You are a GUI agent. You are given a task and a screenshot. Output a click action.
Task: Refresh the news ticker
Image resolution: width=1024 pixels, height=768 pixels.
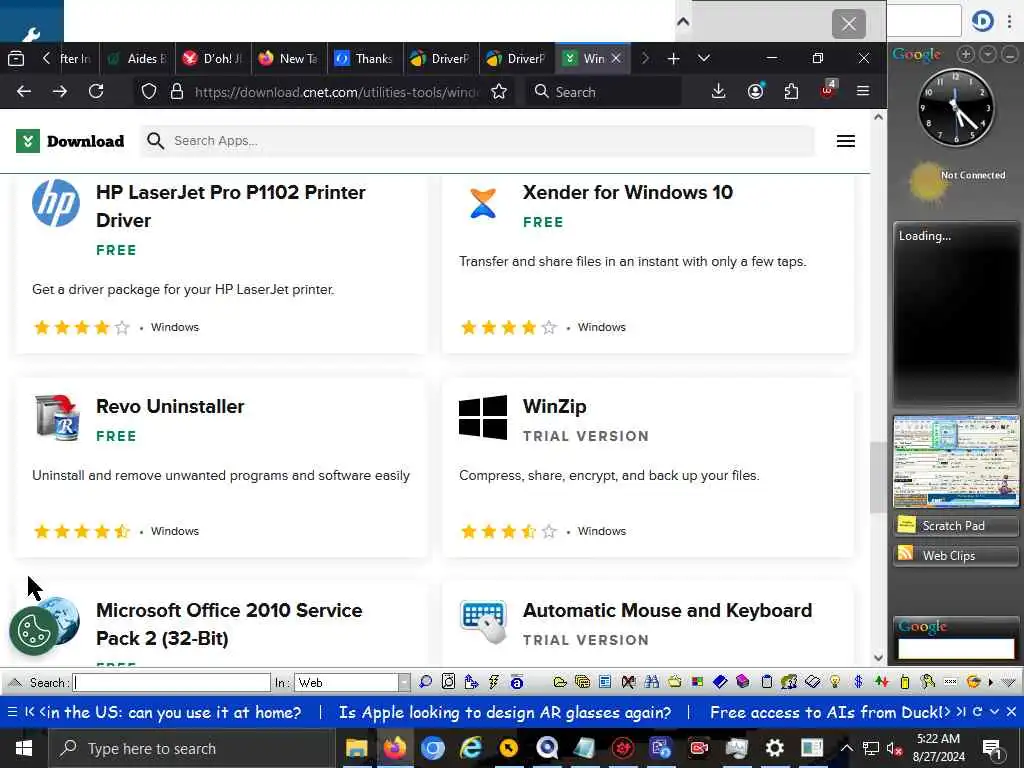point(978,711)
